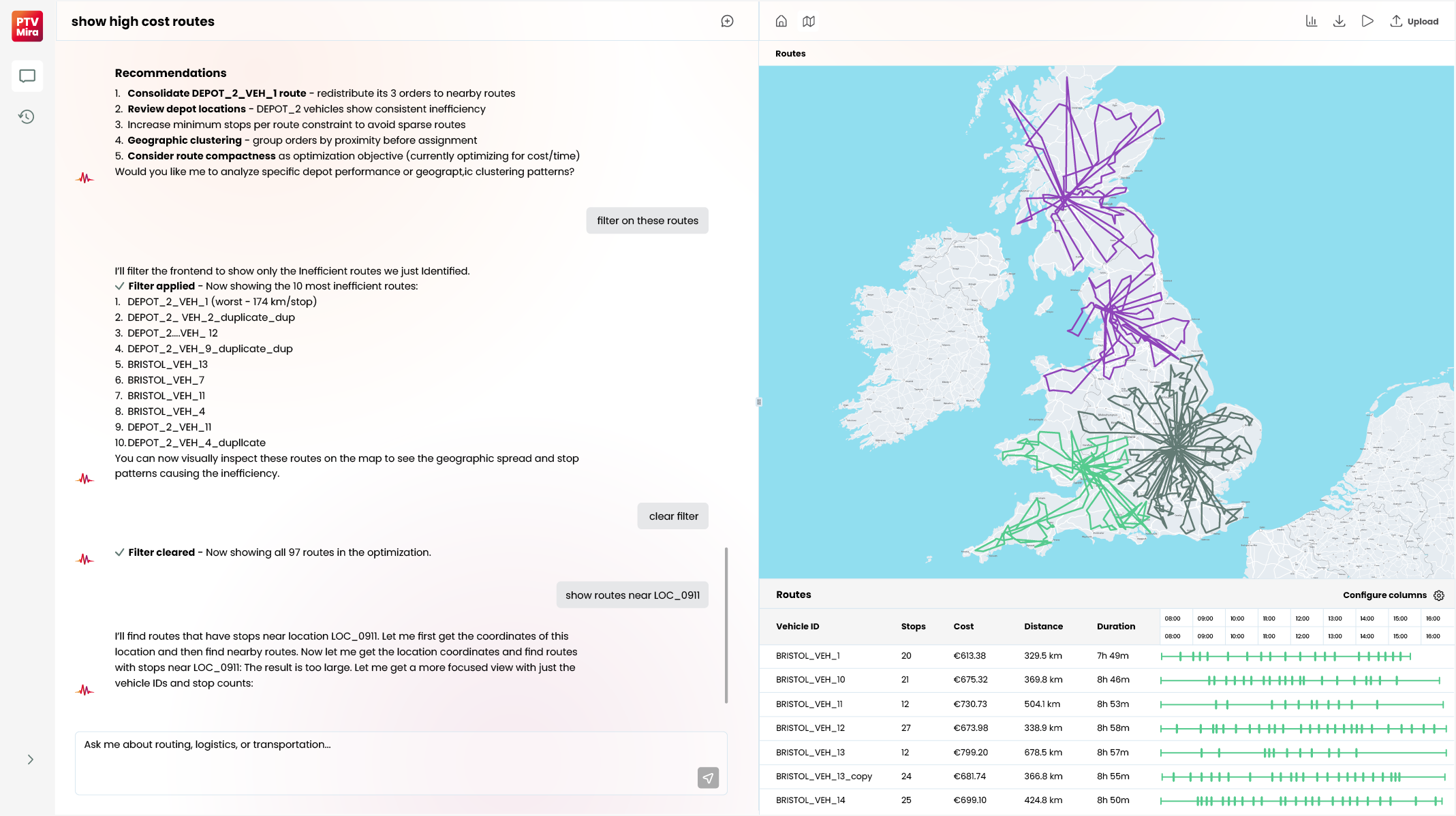Clear the route filter
1456x816 pixels.
click(x=672, y=516)
